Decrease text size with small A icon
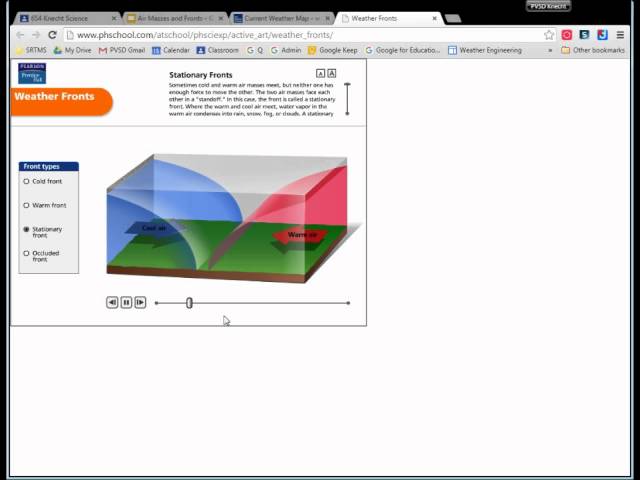 point(320,73)
